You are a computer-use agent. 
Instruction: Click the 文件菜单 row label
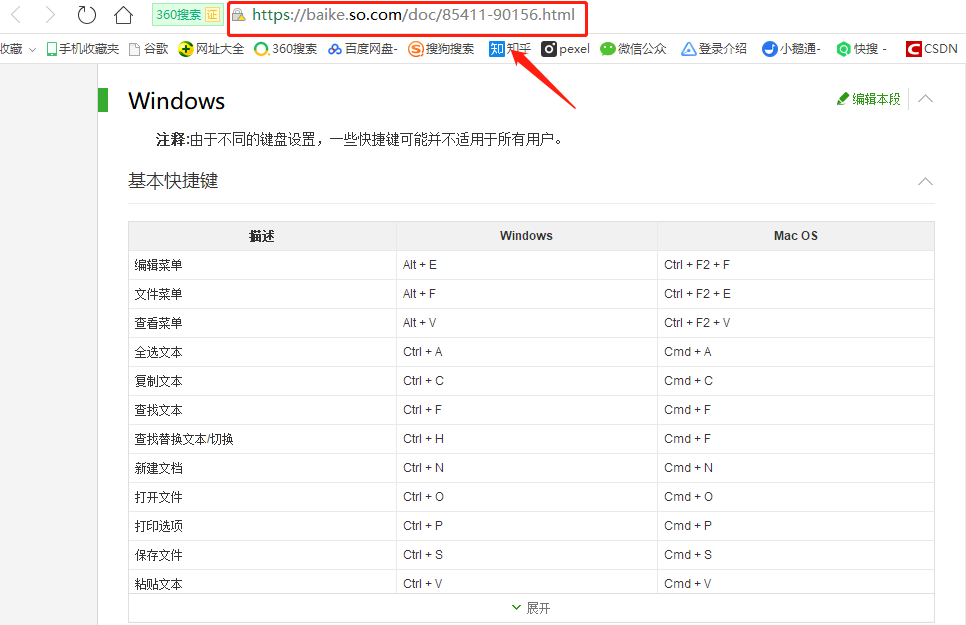click(x=158, y=294)
